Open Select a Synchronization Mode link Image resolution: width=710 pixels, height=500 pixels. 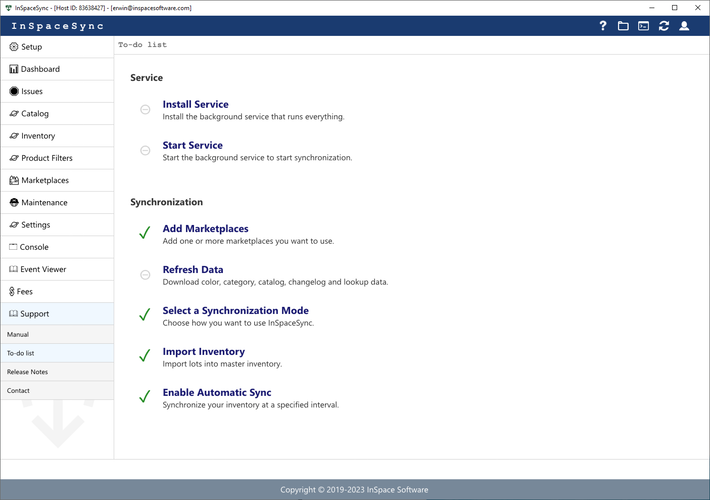tap(235, 311)
